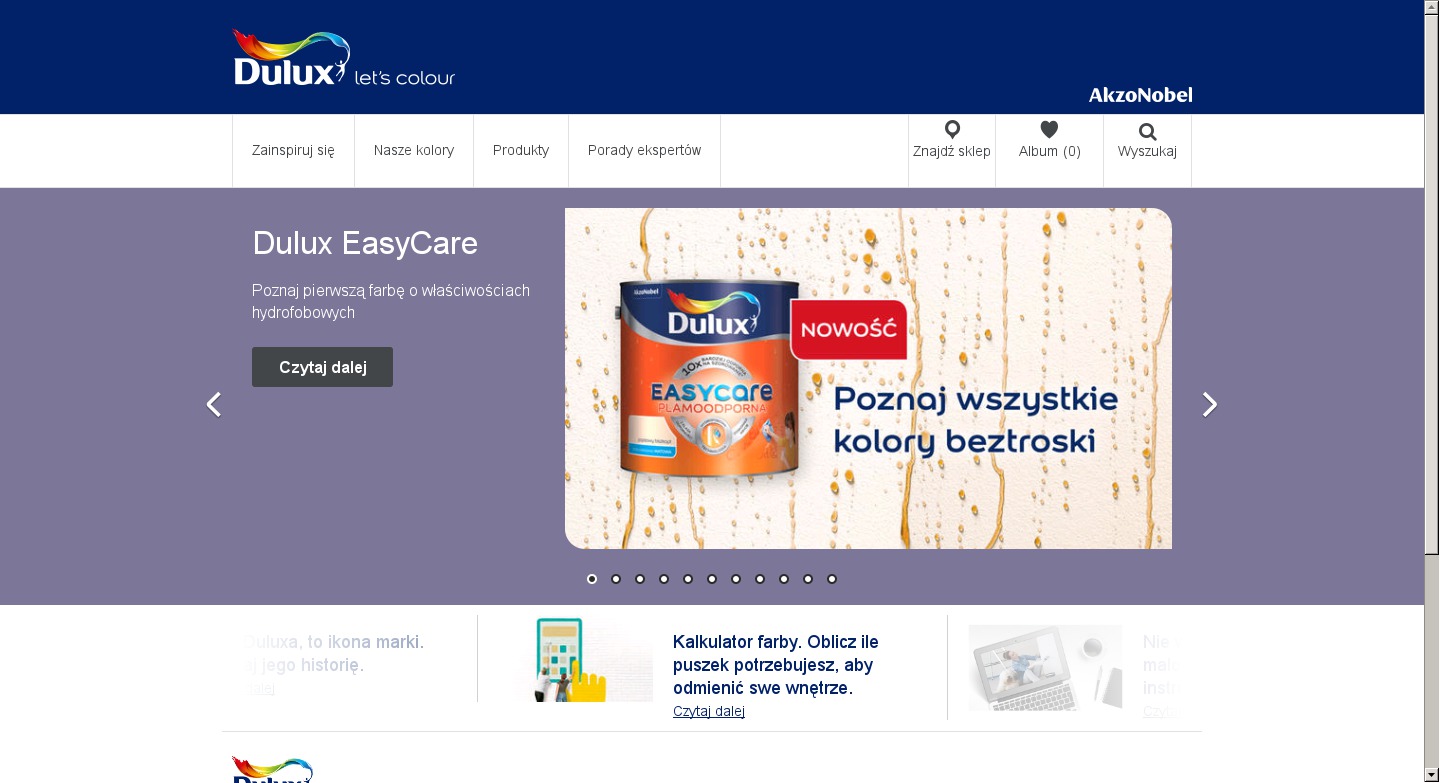Open the Porady ekspertów menu
The height and width of the screenshot is (783, 1440).
tap(644, 150)
